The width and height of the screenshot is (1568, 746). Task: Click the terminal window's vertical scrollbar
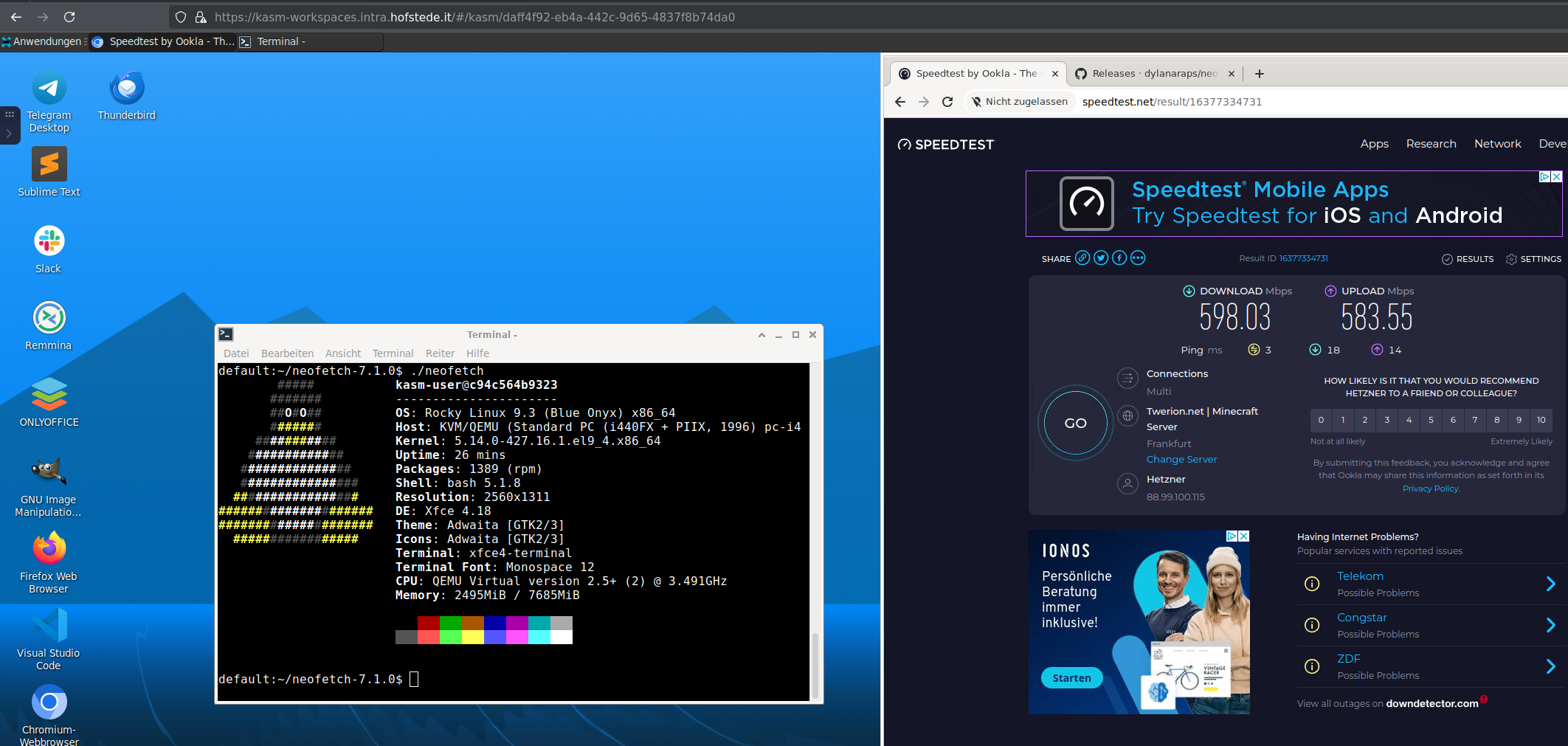[815, 664]
